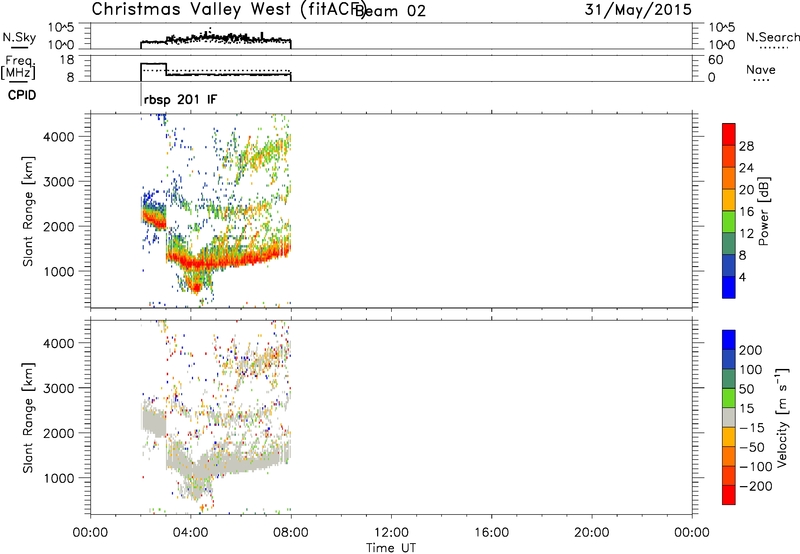The width and height of the screenshot is (800, 554).
Task: Click the 'Christmas Valley West (fitACF)' title
Action: click(229, 10)
